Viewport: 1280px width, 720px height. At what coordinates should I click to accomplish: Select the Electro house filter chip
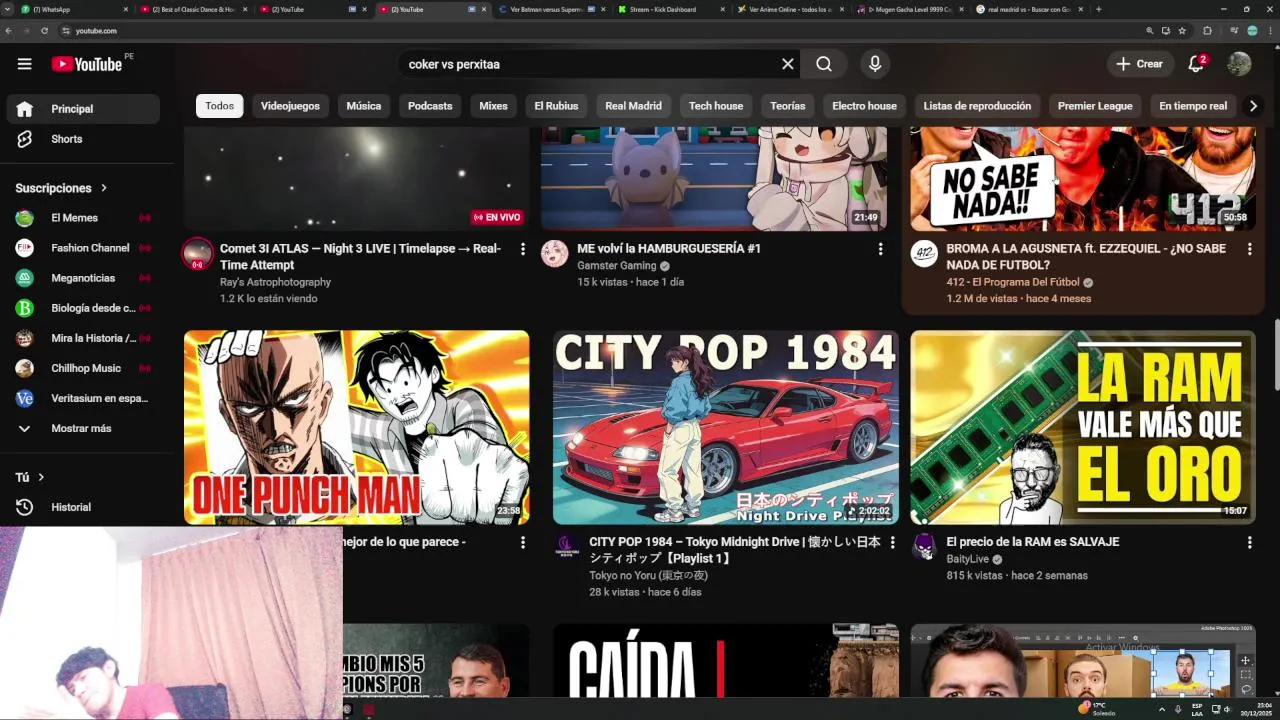click(864, 106)
